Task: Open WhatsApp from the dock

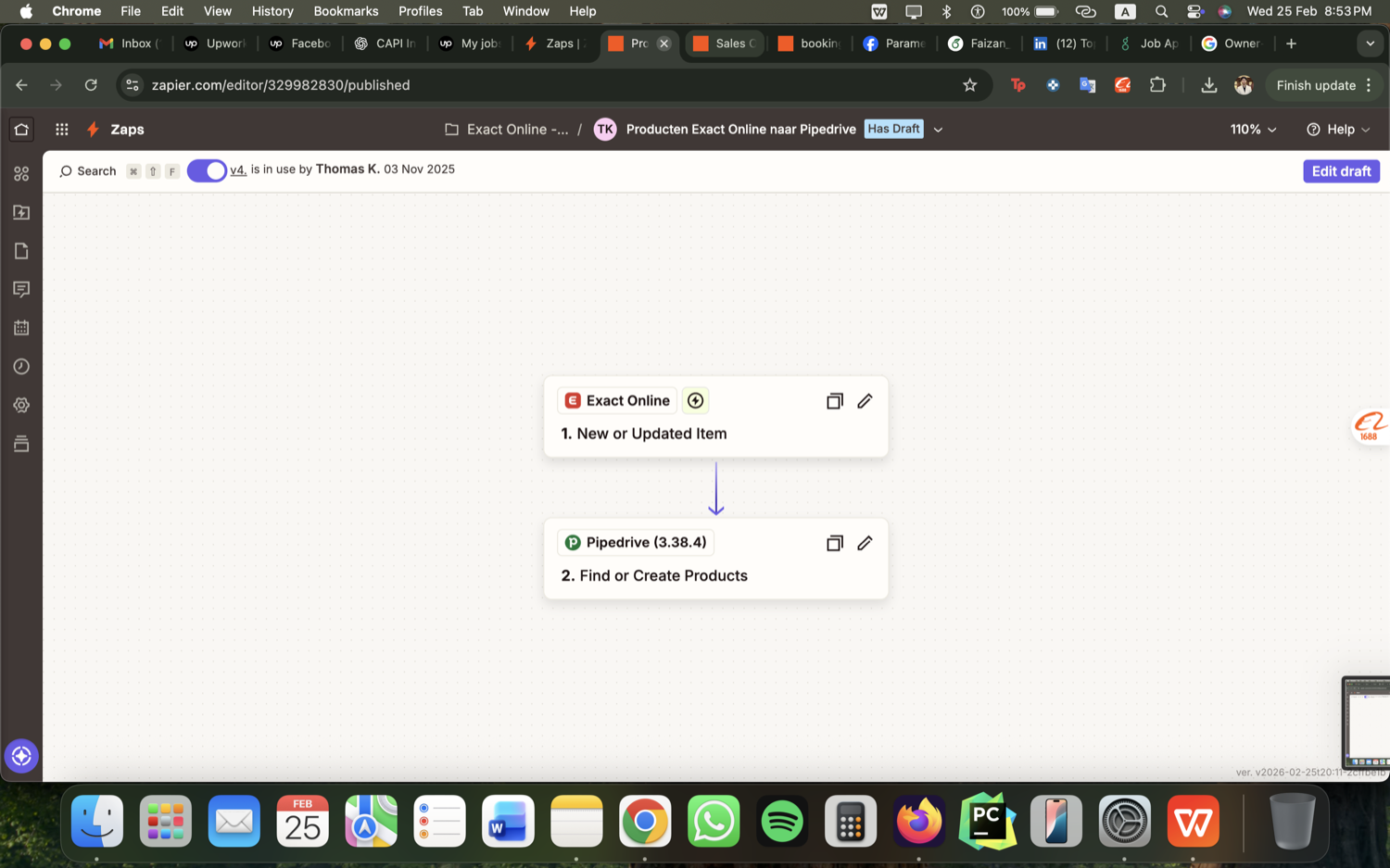Action: point(714,821)
